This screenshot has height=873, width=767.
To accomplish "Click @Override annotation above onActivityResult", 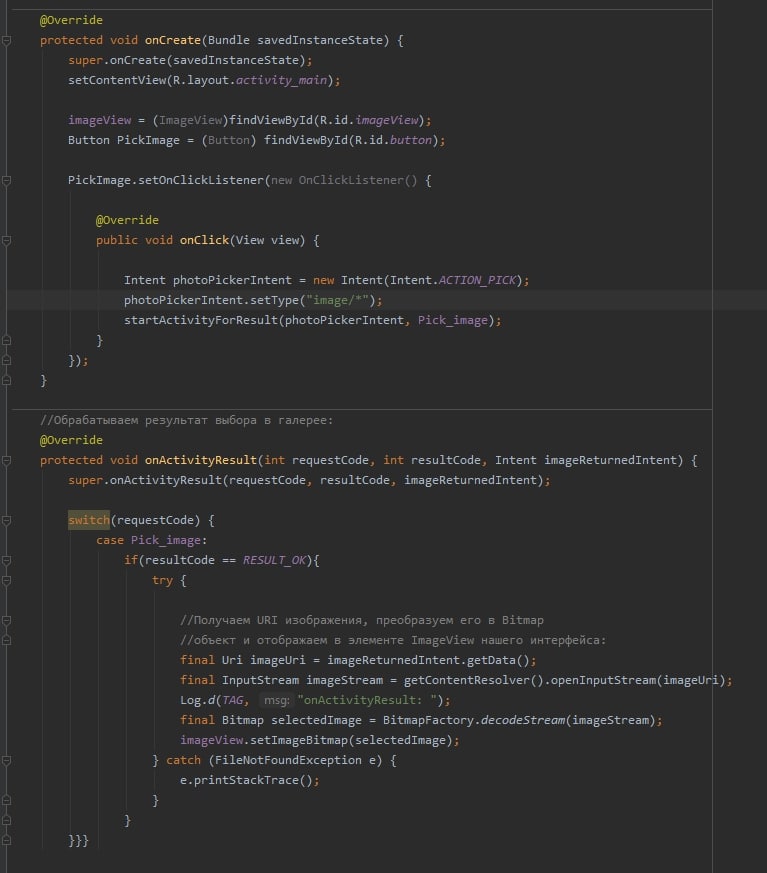I will tap(71, 440).
